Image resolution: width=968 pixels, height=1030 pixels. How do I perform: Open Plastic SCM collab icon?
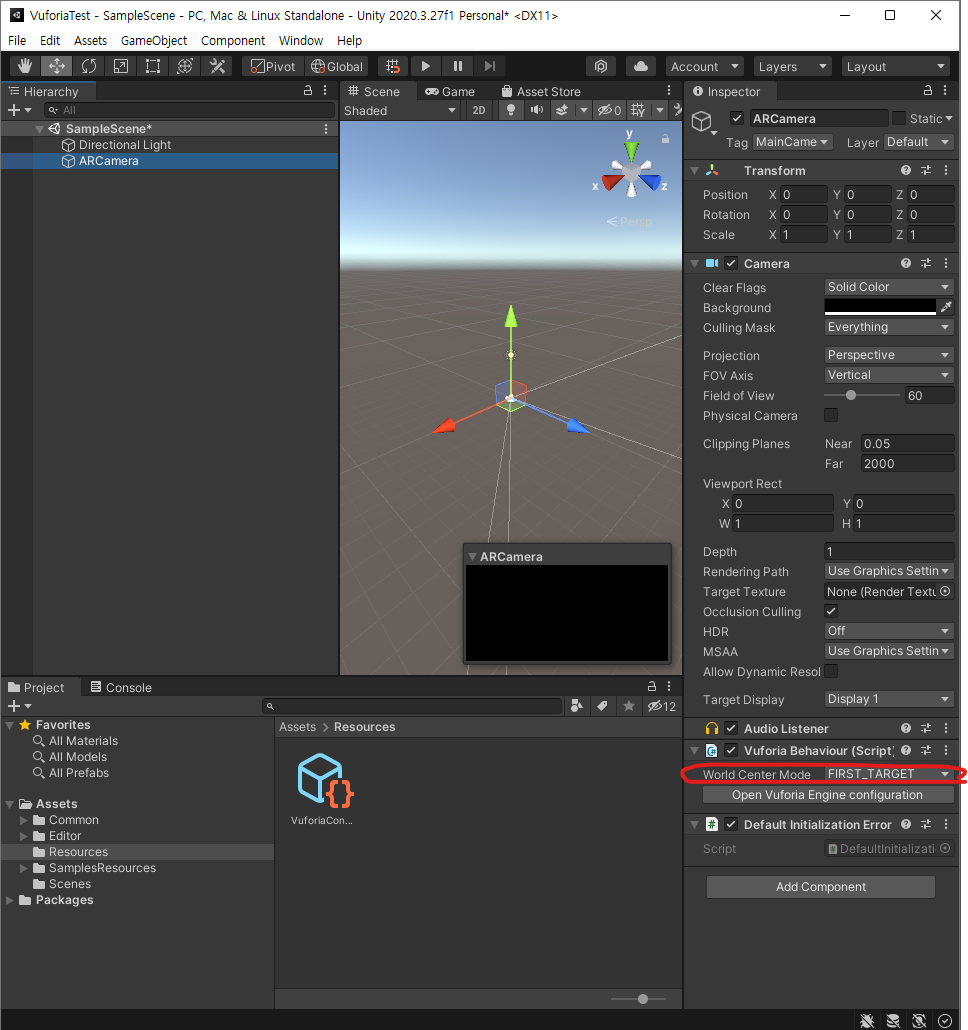pos(601,66)
